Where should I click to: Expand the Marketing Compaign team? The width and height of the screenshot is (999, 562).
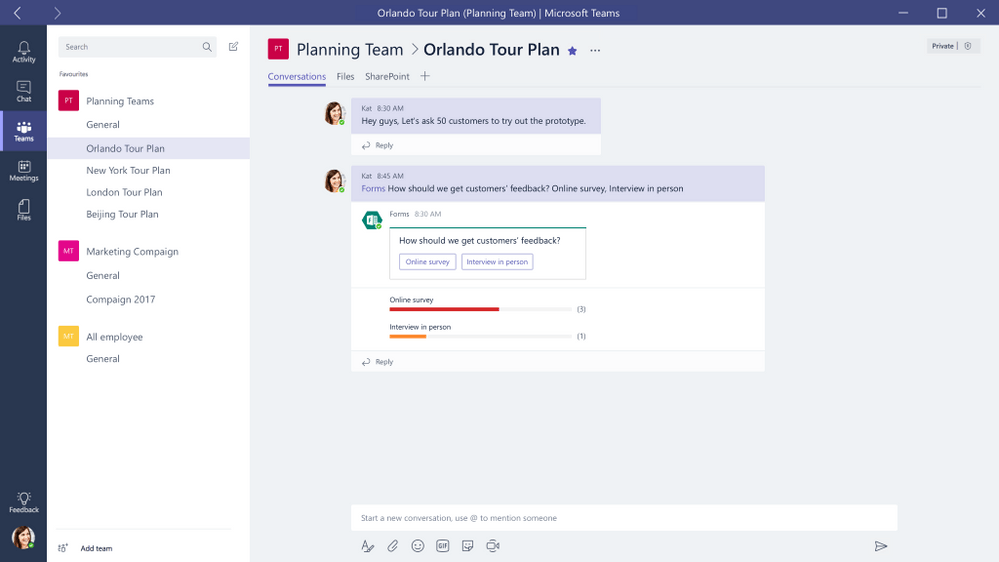(131, 252)
